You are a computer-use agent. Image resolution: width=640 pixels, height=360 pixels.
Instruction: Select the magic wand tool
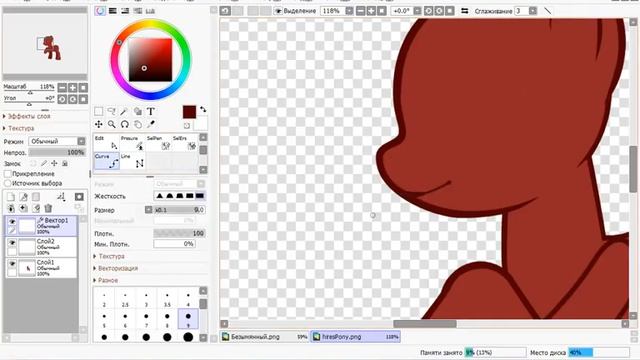pos(124,111)
